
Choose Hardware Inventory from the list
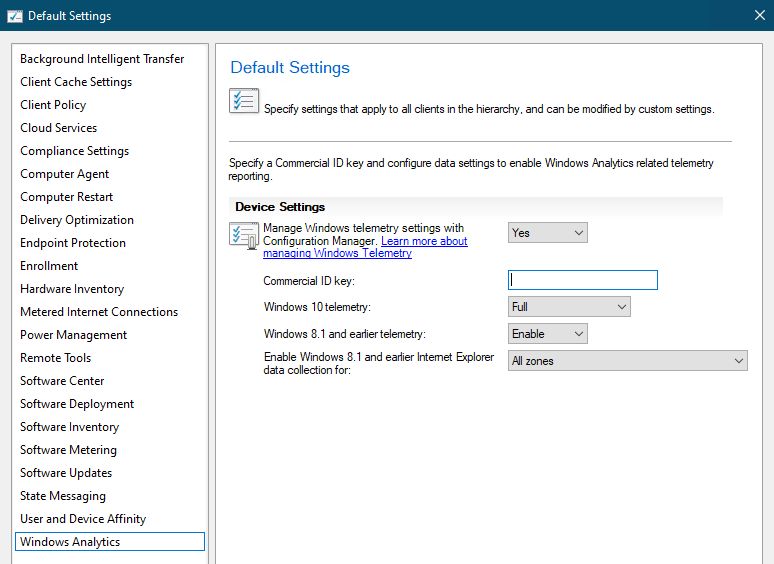coord(72,289)
